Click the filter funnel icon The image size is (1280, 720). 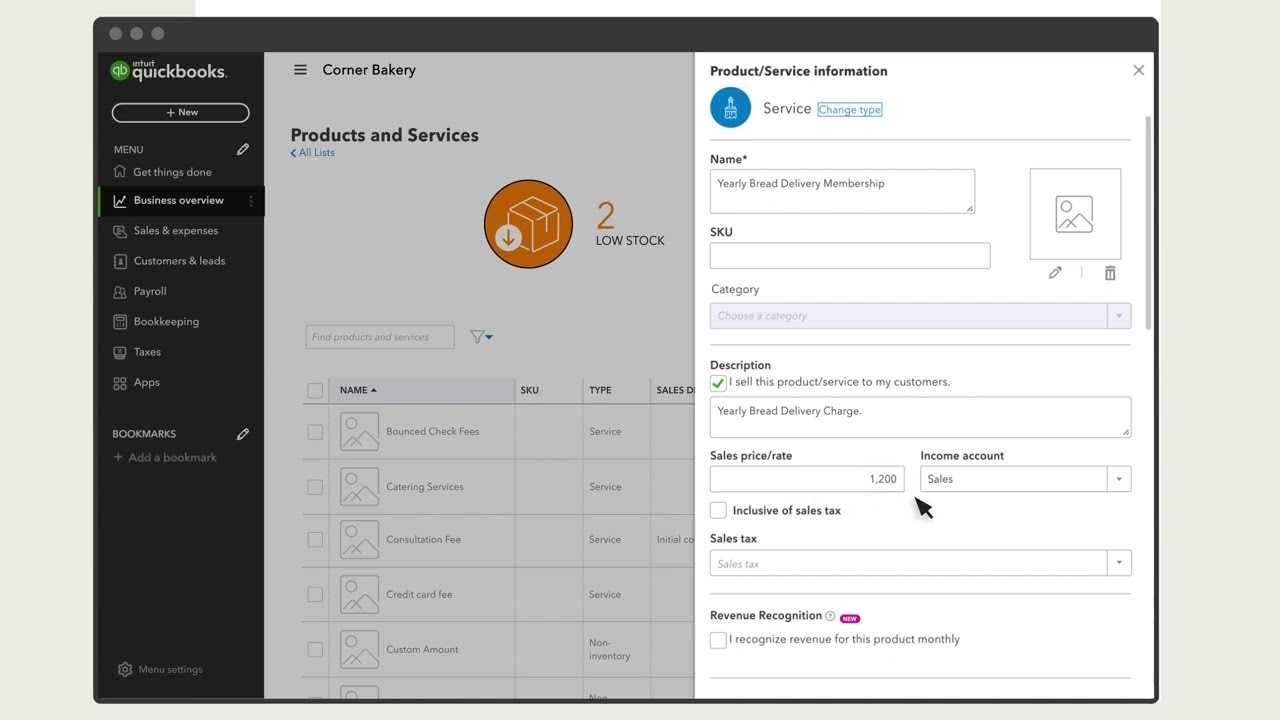478,337
